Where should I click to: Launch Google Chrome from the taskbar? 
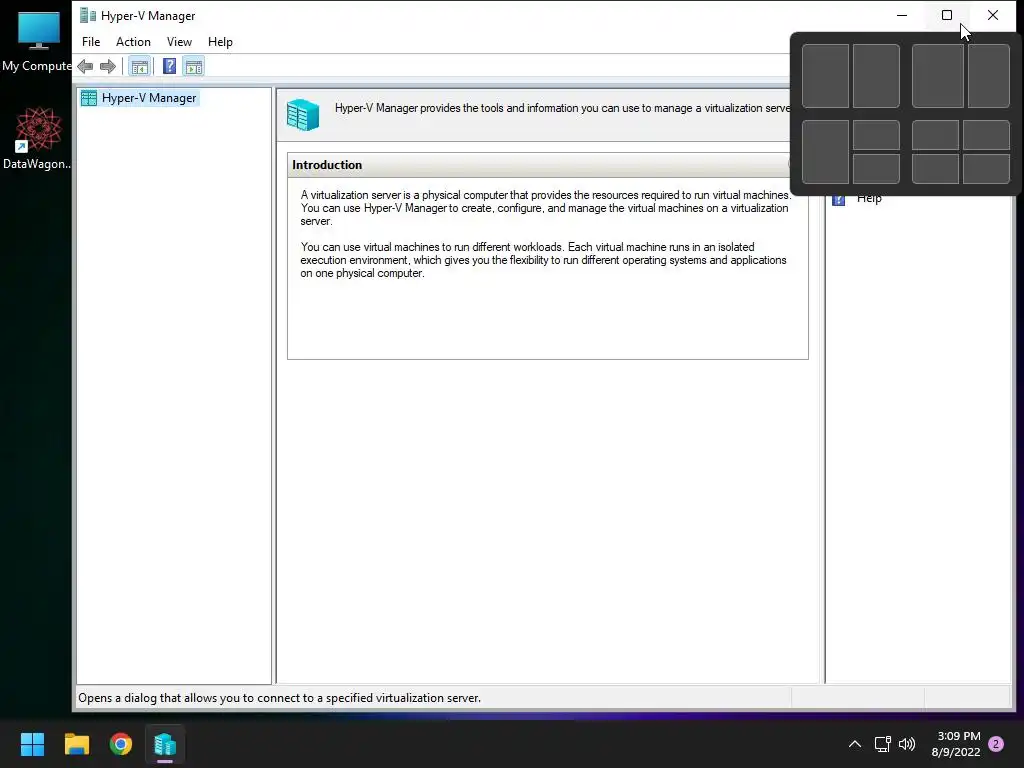(121, 744)
